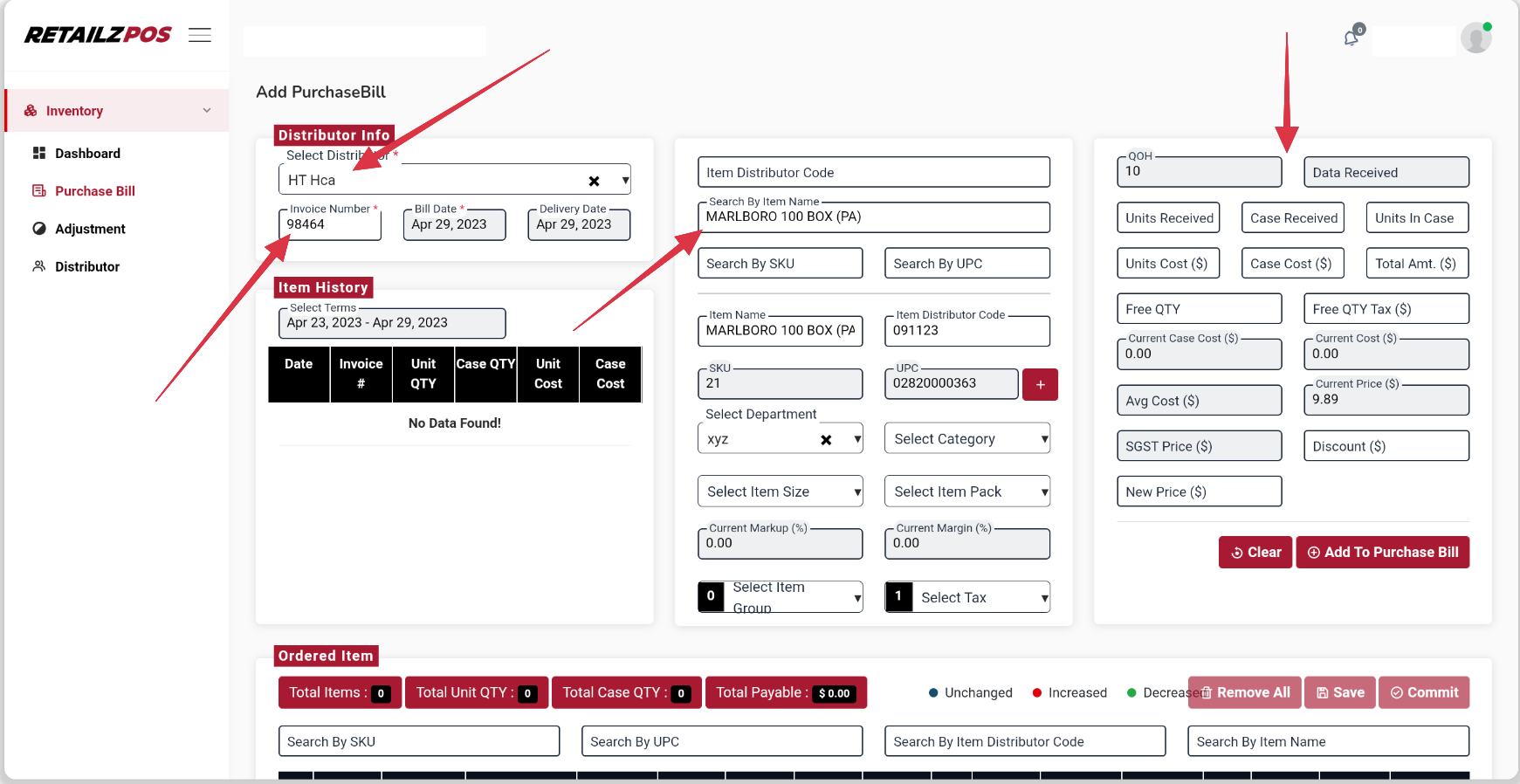Click the hamburger menu icon
Image resolution: width=1520 pixels, height=784 pixels.
tap(200, 35)
